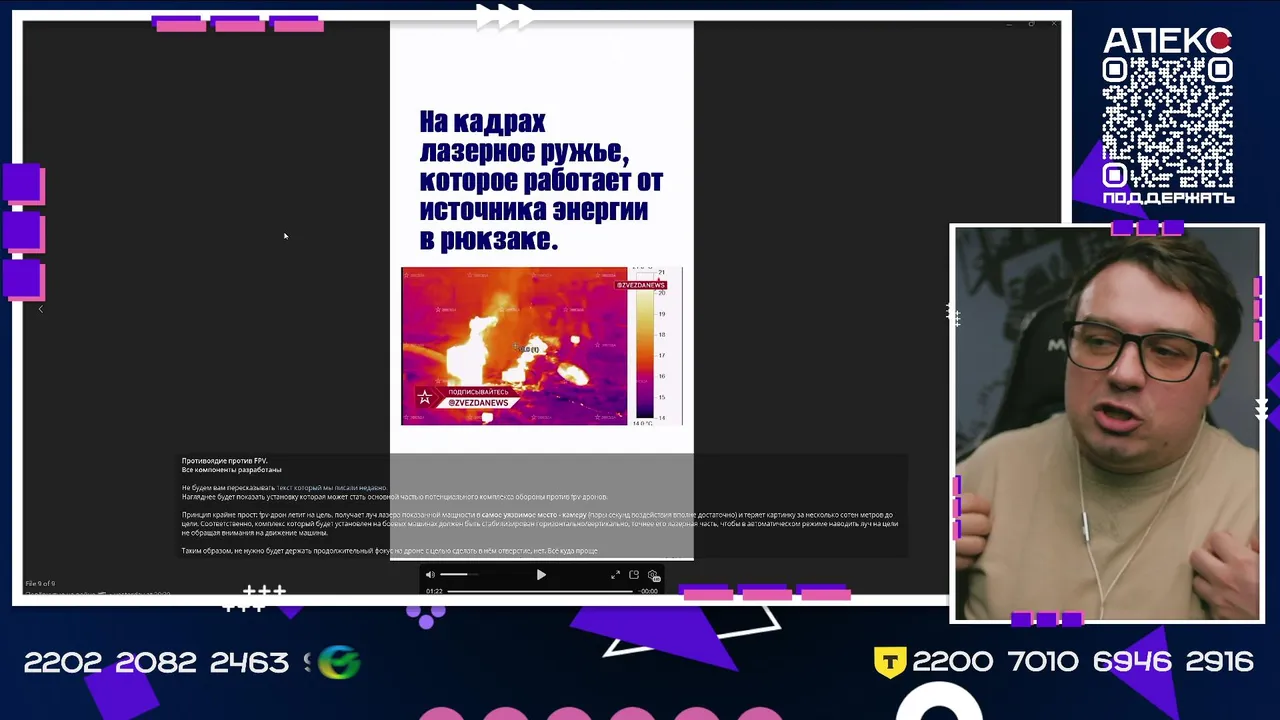
Task: Open picture-in-picture mode from the player
Action: (634, 575)
